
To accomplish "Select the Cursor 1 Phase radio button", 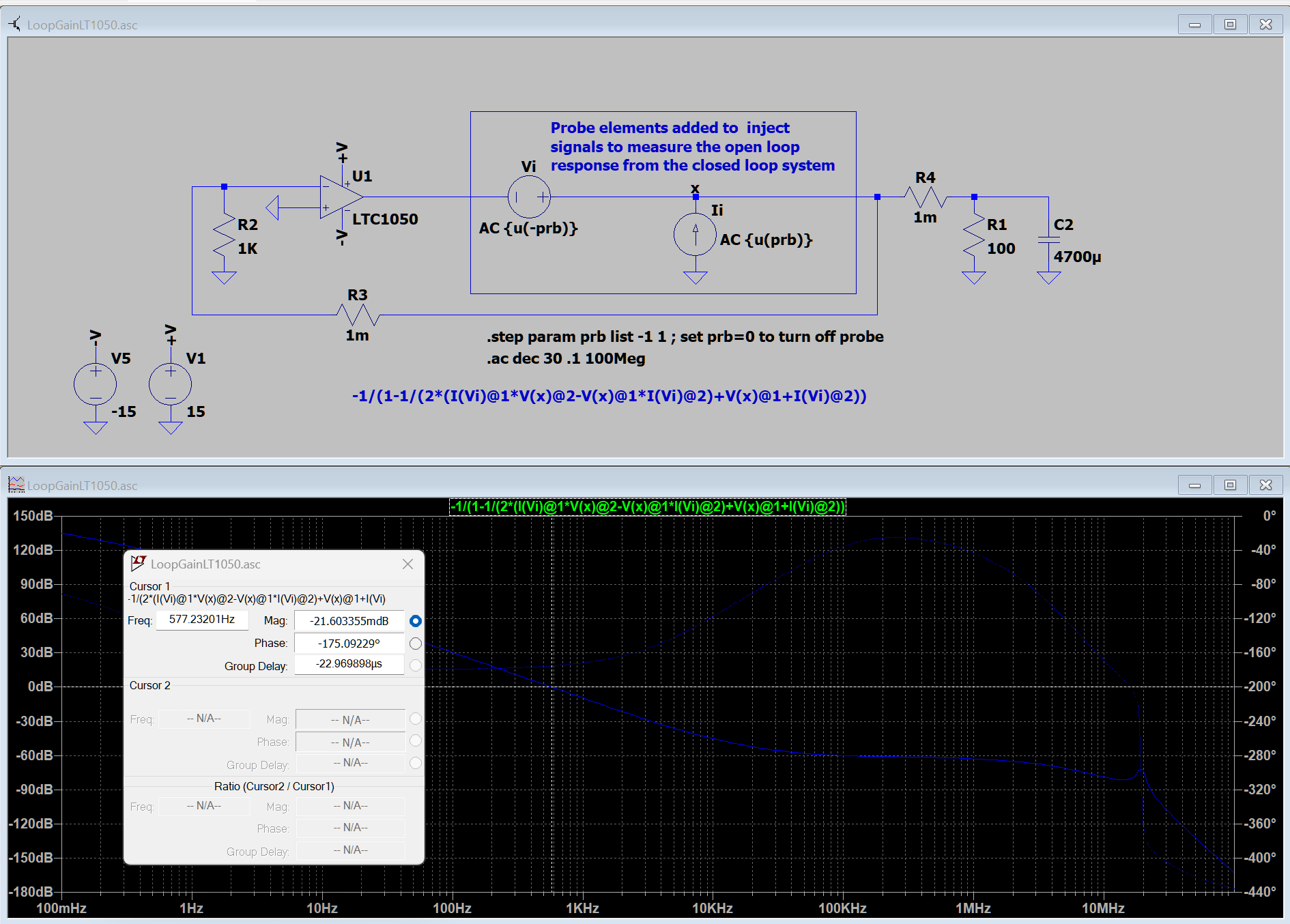I will click(415, 644).
